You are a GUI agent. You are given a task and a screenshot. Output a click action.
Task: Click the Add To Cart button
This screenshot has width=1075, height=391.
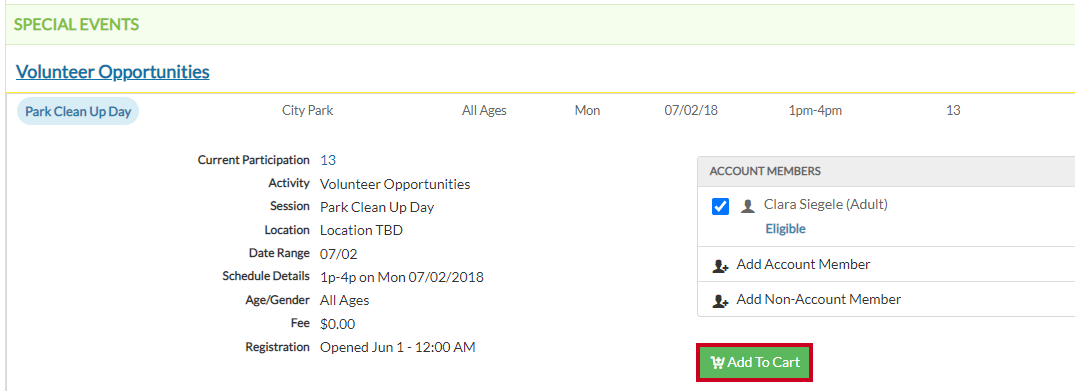(755, 362)
